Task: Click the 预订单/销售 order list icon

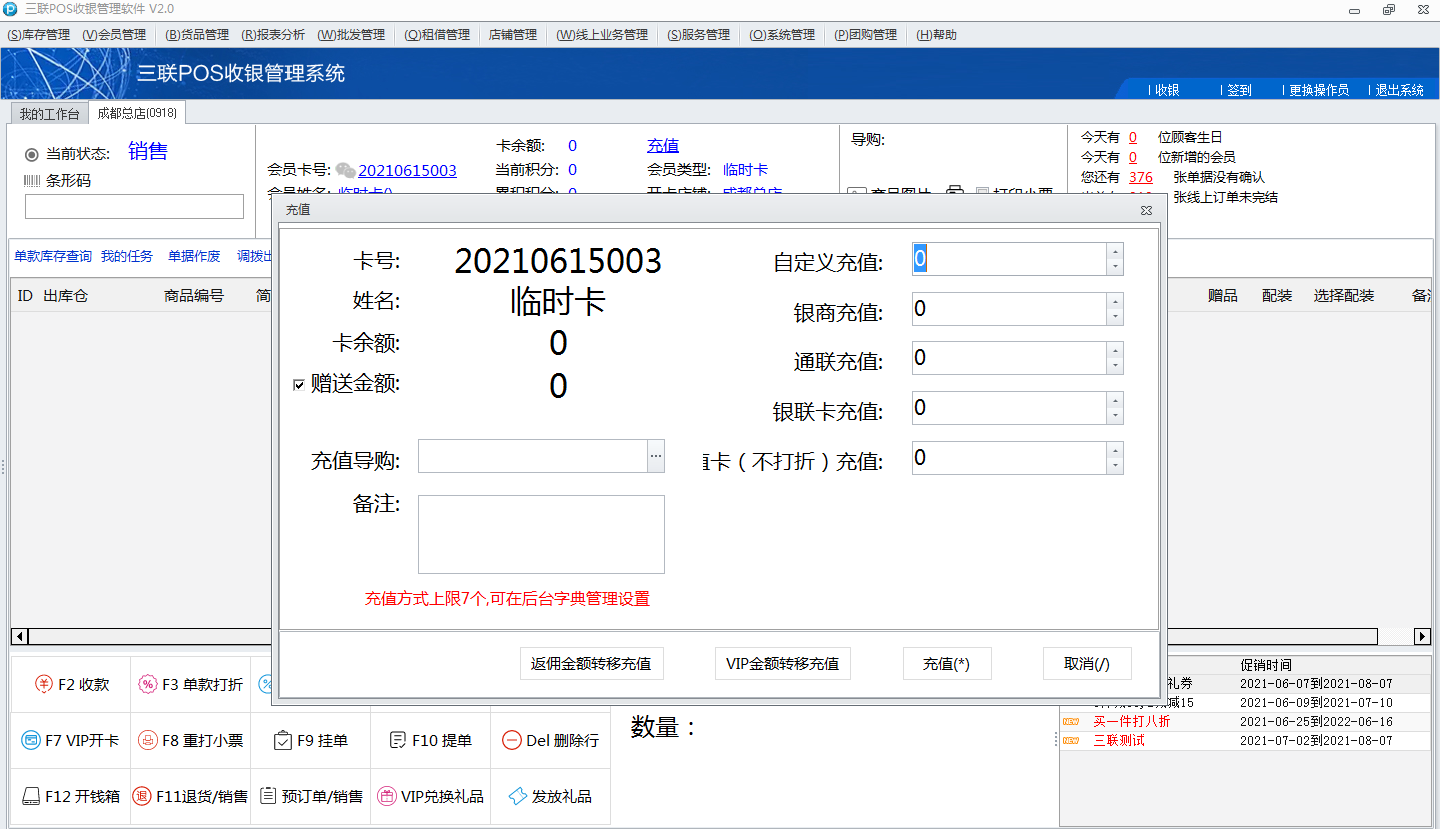Action: click(x=268, y=796)
